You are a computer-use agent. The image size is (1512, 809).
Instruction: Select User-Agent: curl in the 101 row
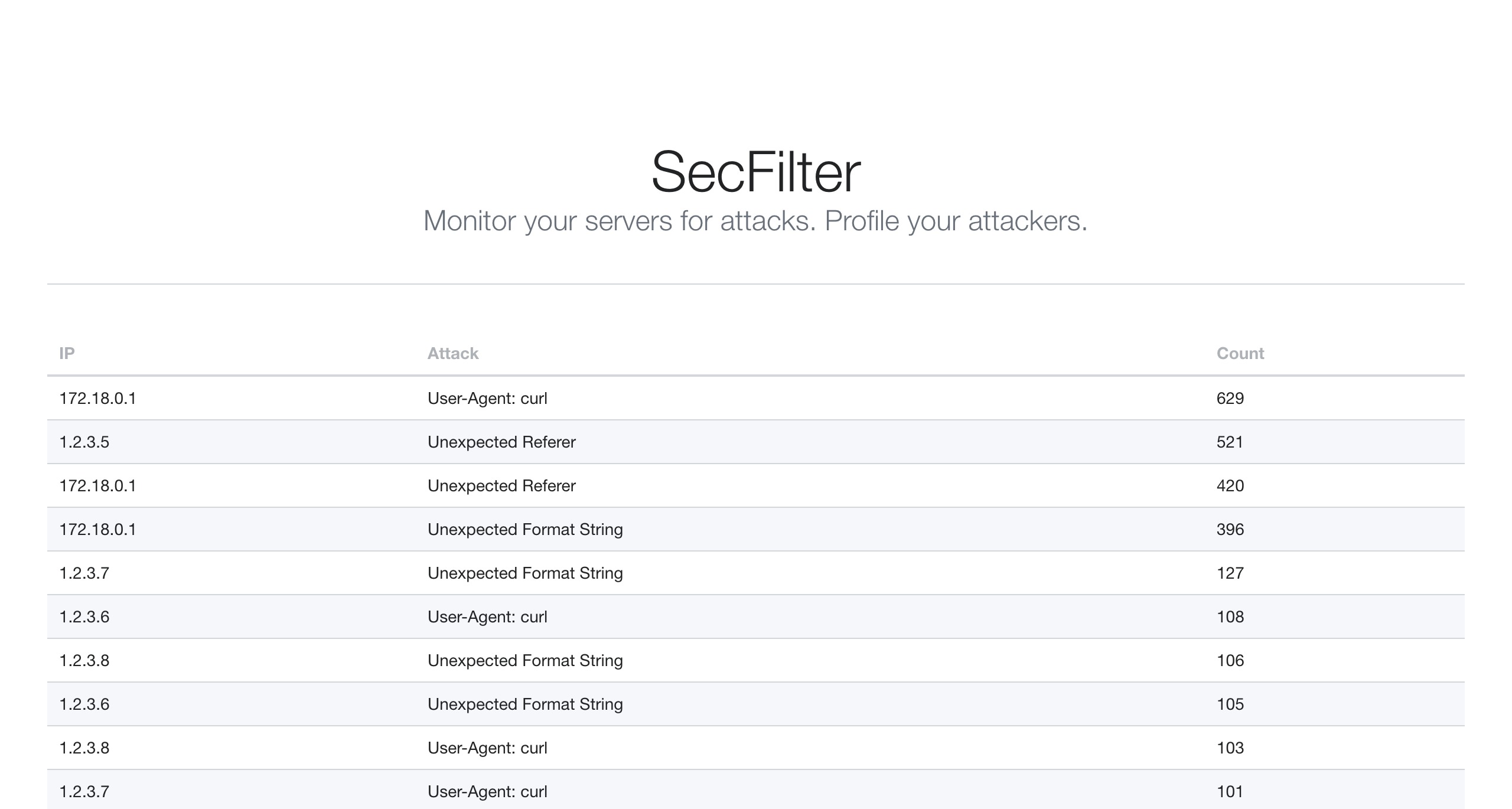(x=487, y=792)
